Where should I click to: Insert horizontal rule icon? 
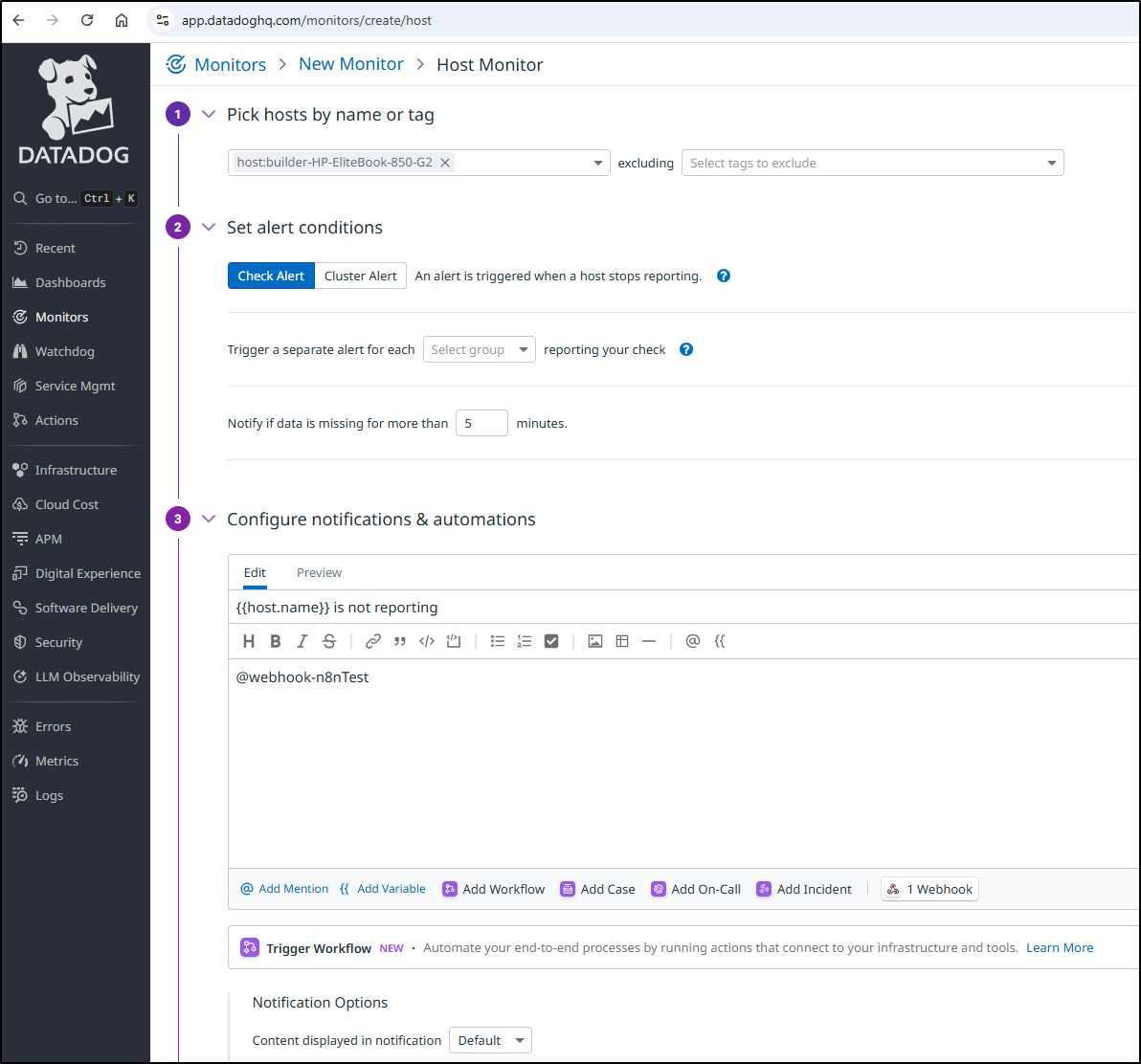(x=649, y=641)
